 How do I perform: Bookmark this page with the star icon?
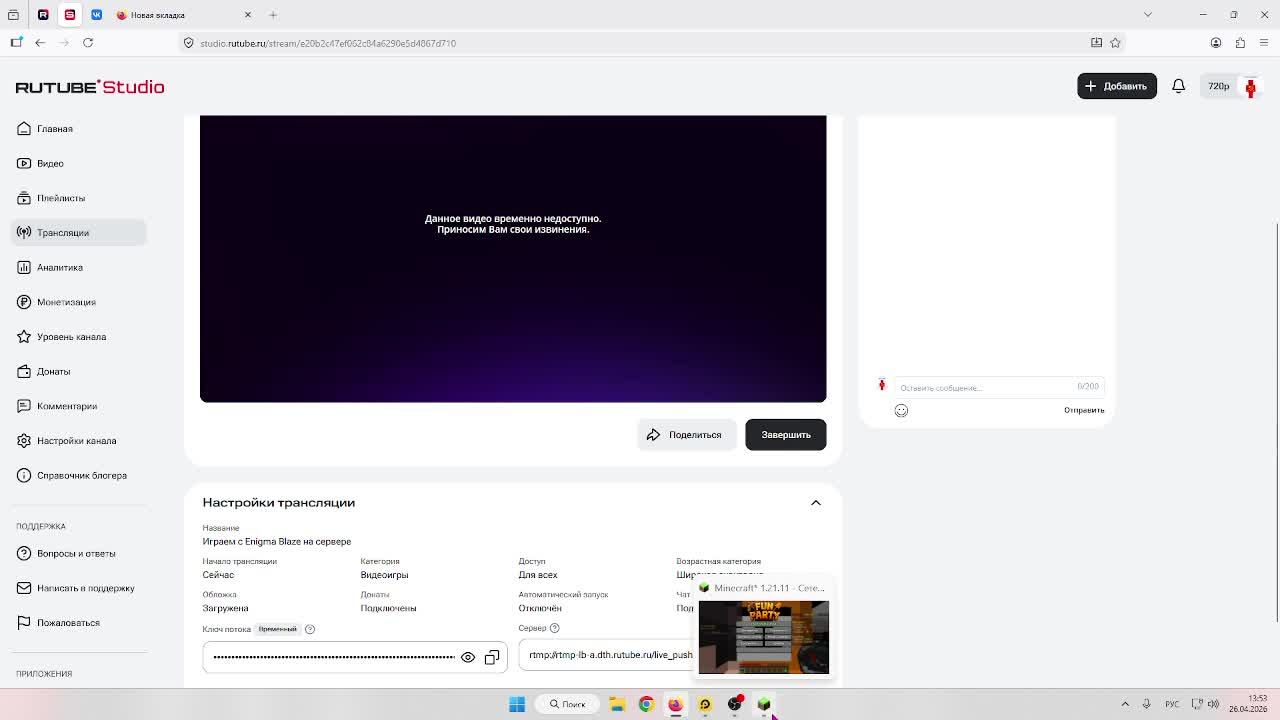point(1115,43)
